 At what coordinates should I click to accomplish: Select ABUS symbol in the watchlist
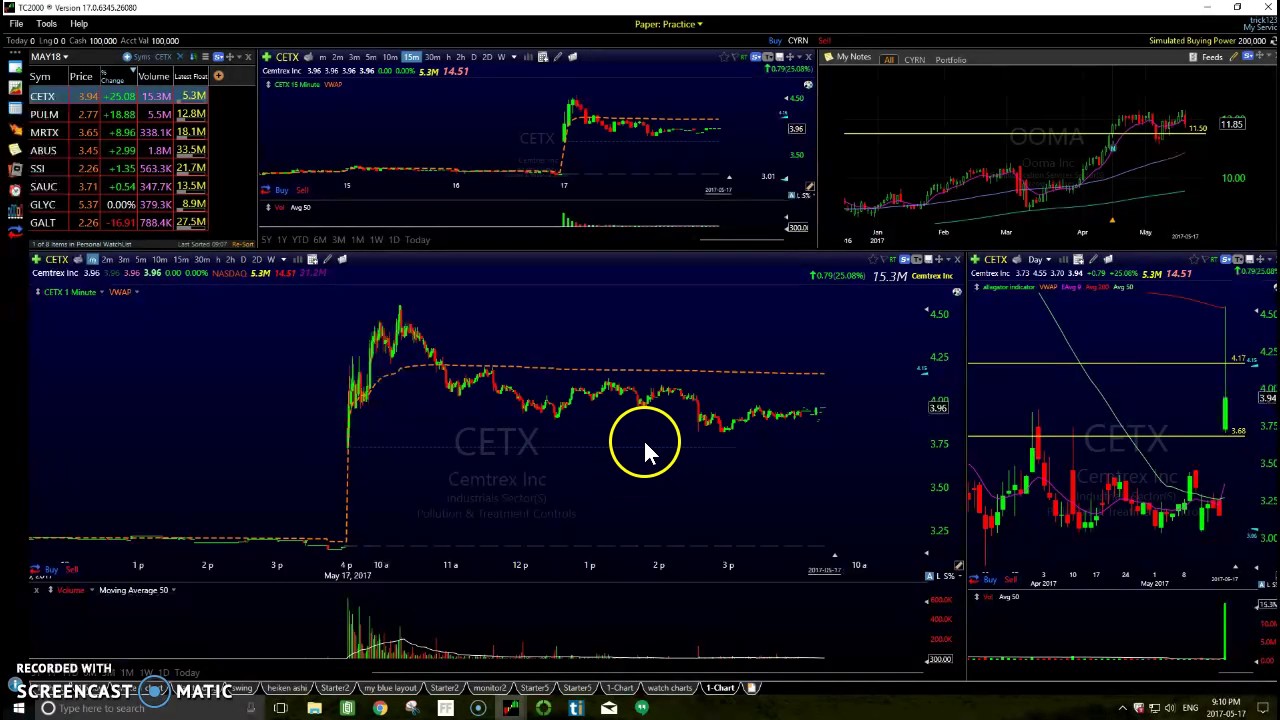(x=43, y=150)
